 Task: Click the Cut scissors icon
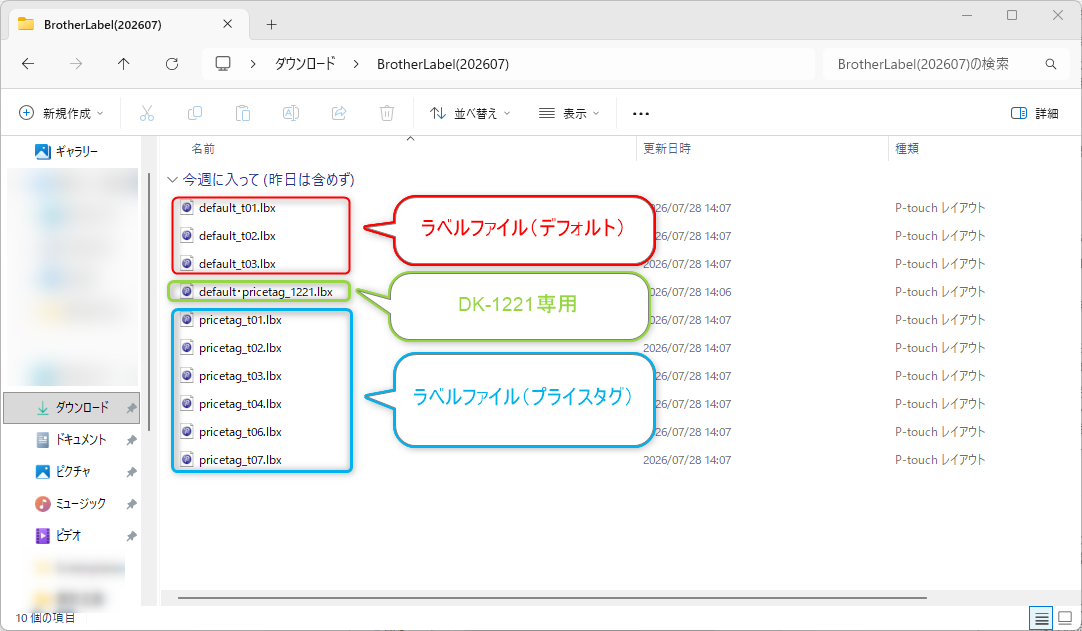pos(147,113)
